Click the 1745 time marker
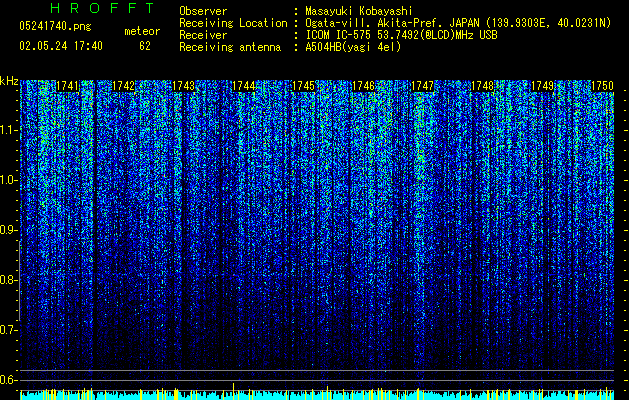This screenshot has width=629, height=400. pyautogui.click(x=303, y=86)
